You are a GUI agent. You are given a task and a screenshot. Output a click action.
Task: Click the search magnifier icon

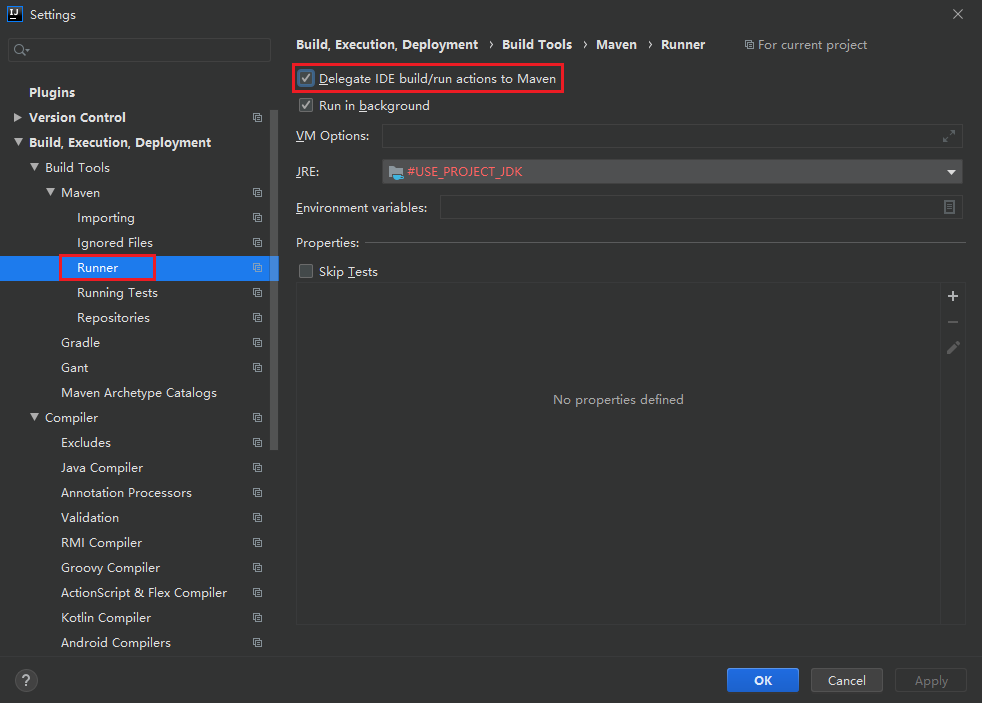pos(21,50)
